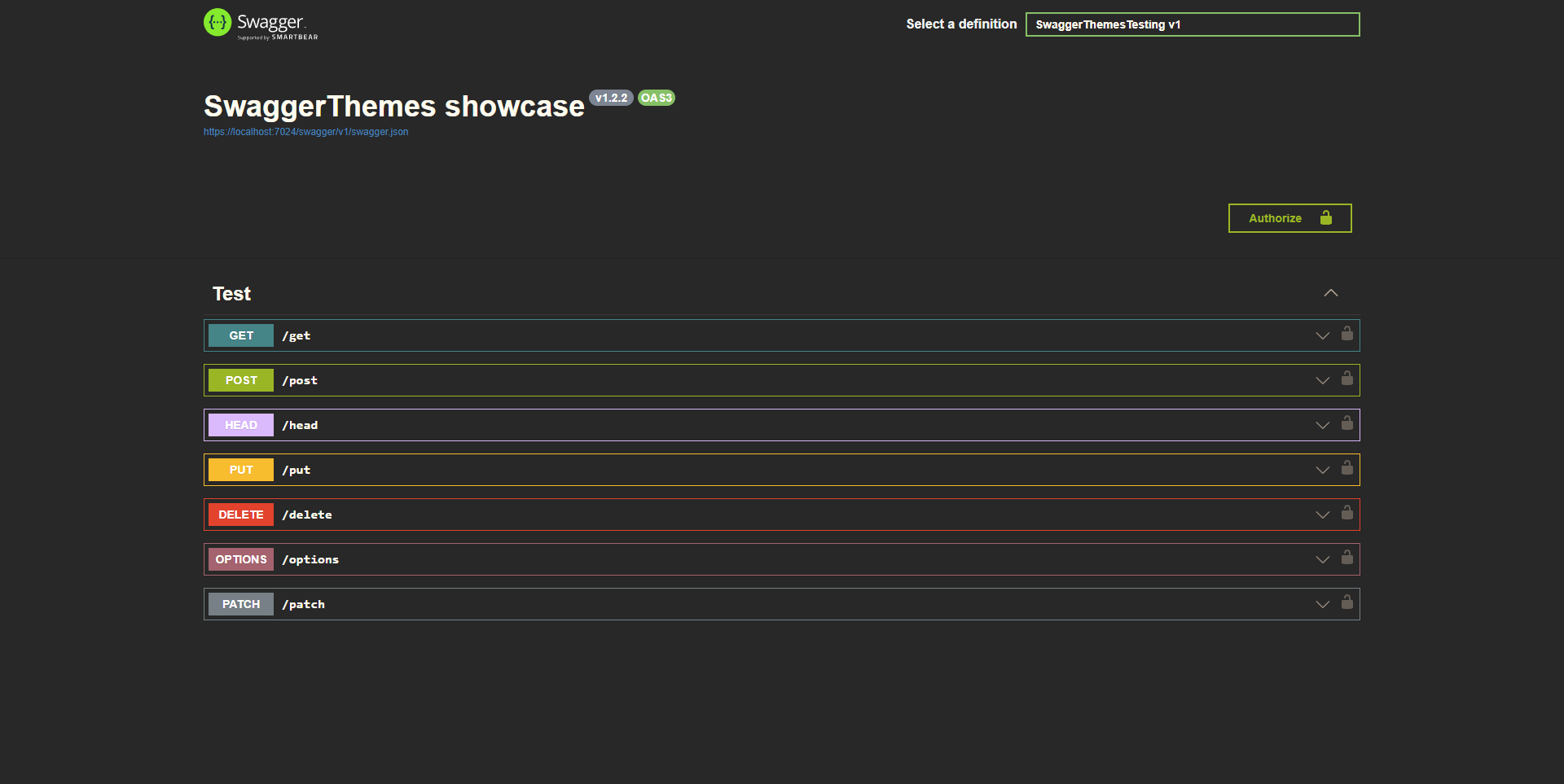
Task: Expand the /post endpoint chevron
Action: tap(1323, 380)
